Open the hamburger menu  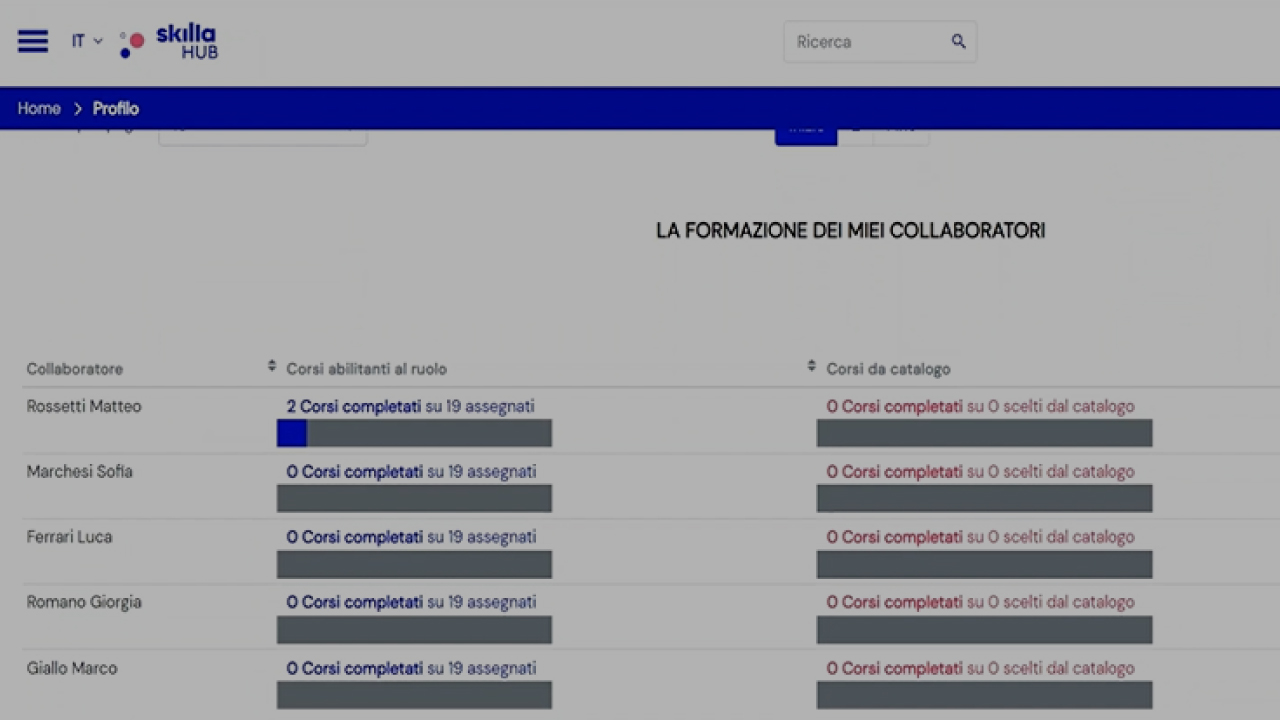33,42
